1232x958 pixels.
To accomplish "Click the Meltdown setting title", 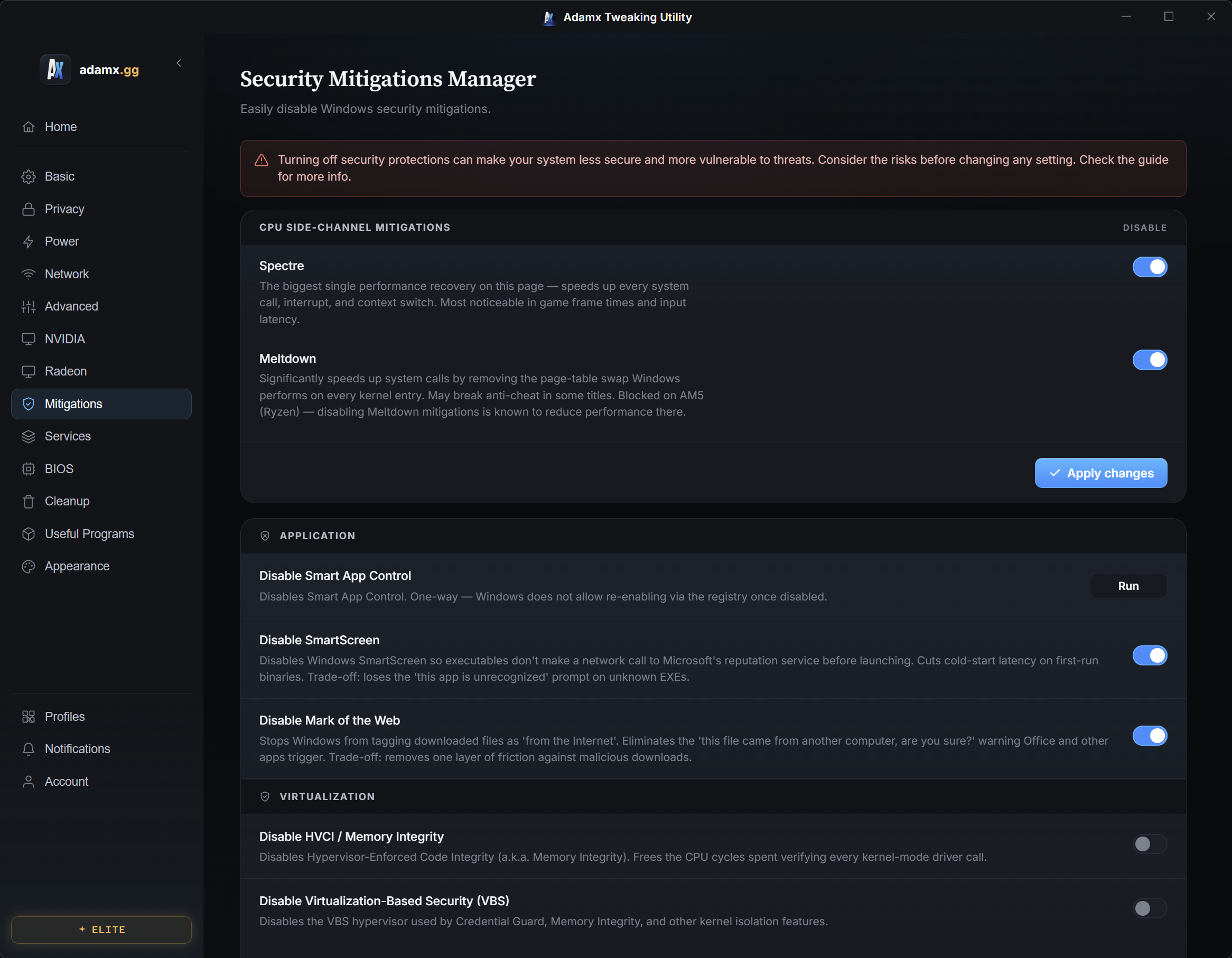I will [x=288, y=359].
